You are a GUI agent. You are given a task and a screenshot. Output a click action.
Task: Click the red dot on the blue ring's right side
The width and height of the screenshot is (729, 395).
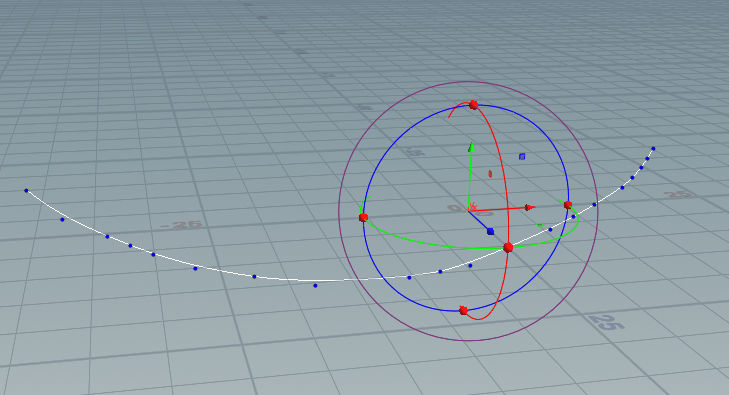pos(568,204)
